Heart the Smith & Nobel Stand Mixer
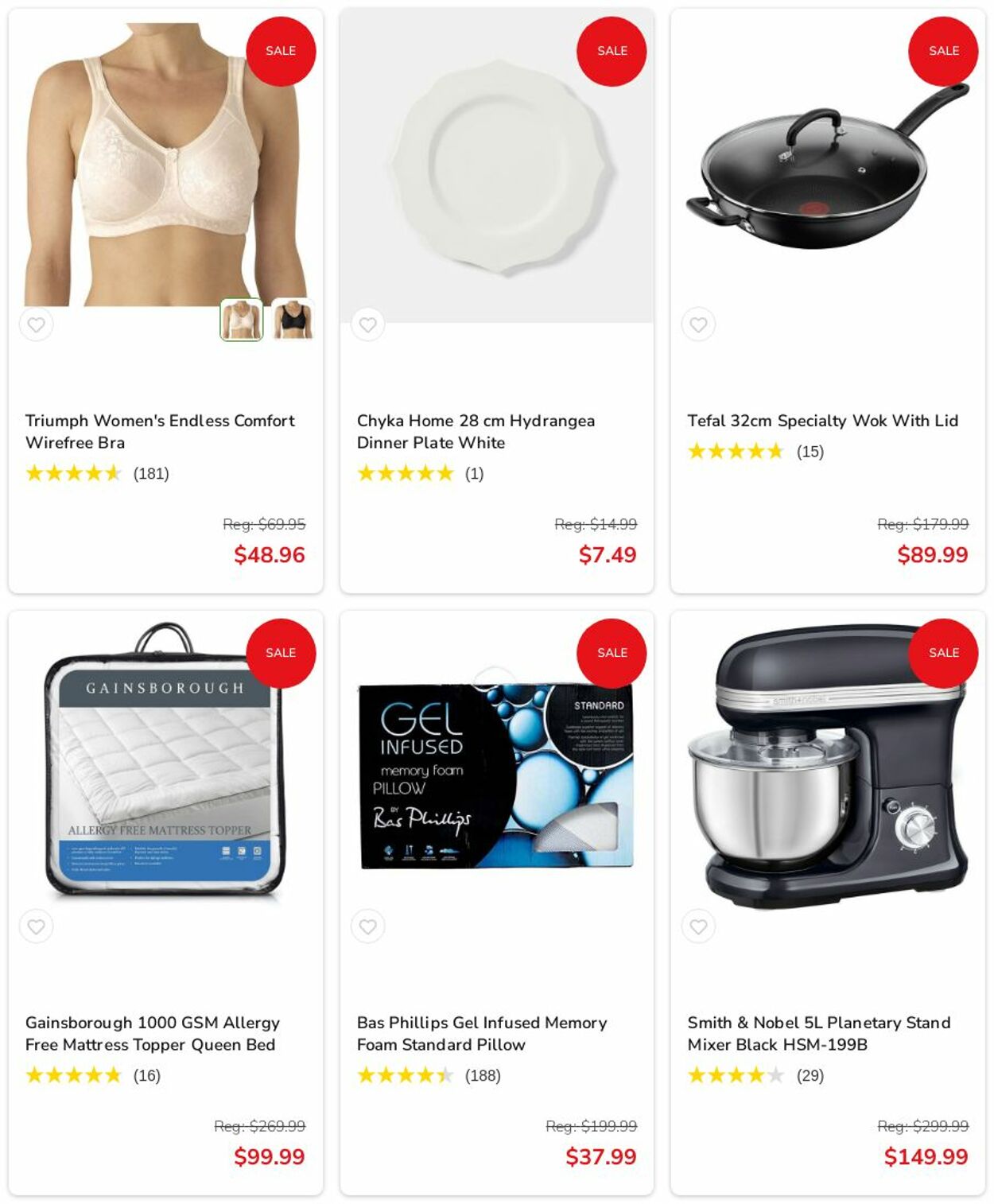 698,926
